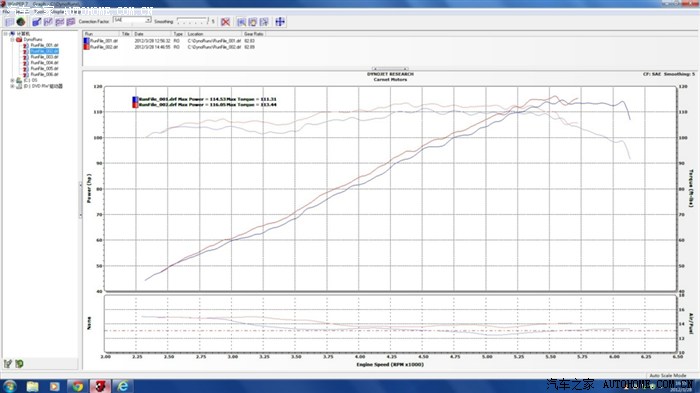Select RunFile_003.drf in the file tree
700x393 pixels.
coord(44,57)
